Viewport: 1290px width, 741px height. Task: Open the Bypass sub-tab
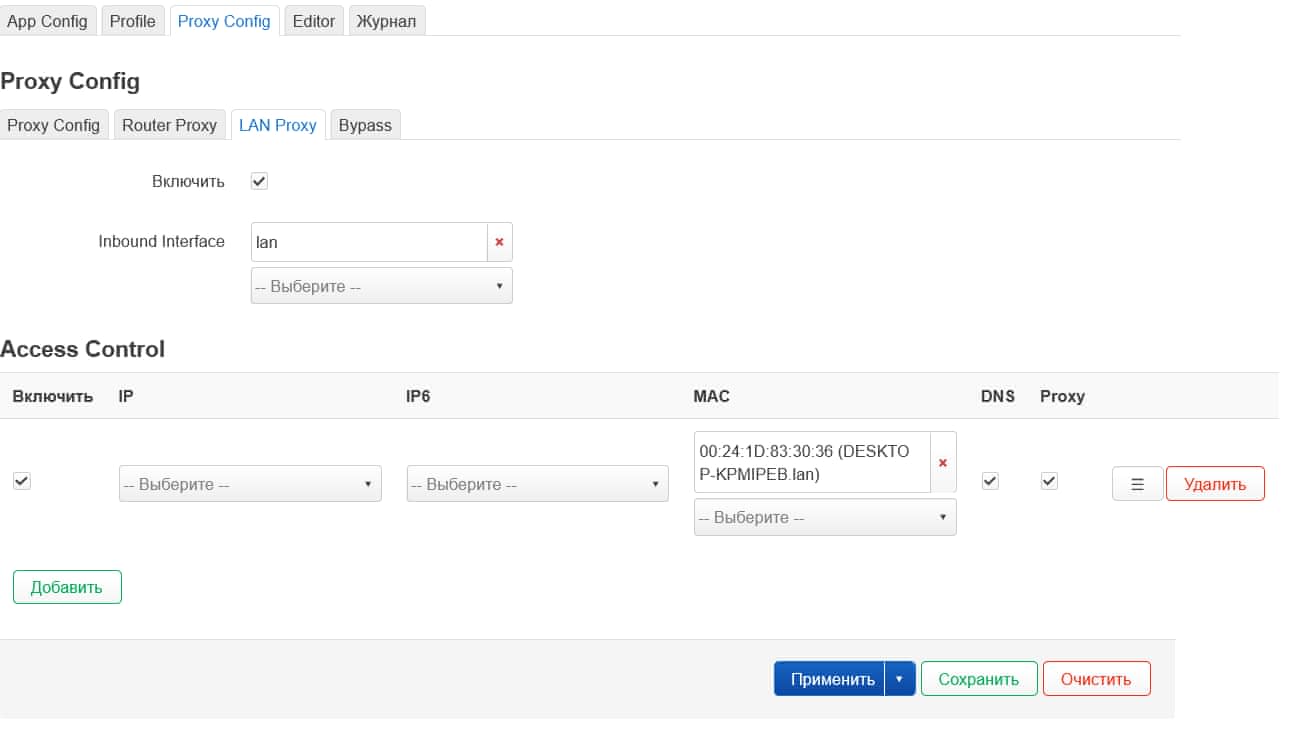tap(365, 125)
